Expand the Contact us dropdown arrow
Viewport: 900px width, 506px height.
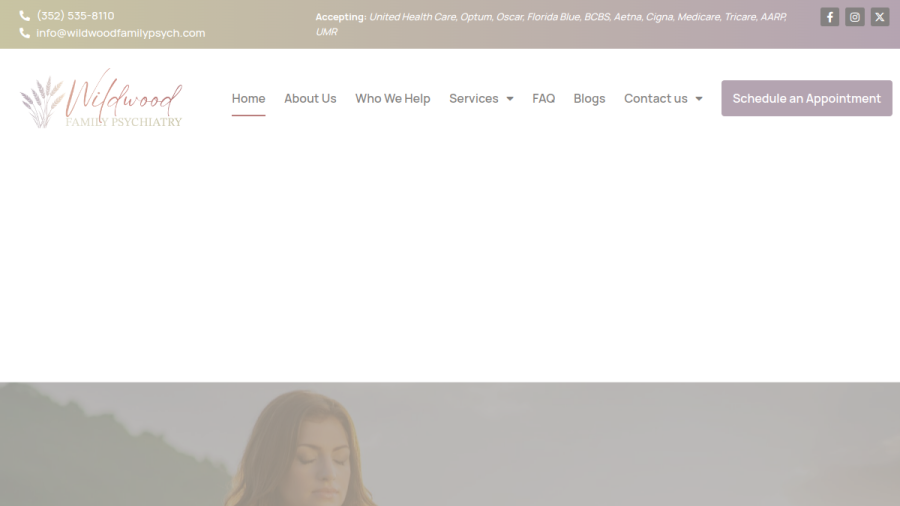click(x=699, y=99)
